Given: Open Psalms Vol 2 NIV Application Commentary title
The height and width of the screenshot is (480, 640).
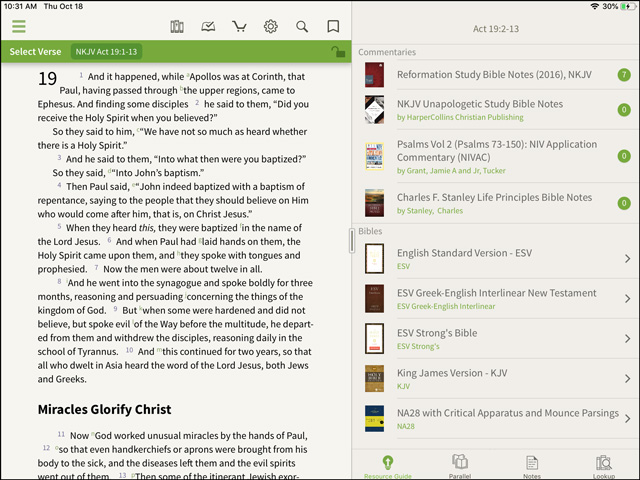Looking at the screenshot, I should 497,151.
